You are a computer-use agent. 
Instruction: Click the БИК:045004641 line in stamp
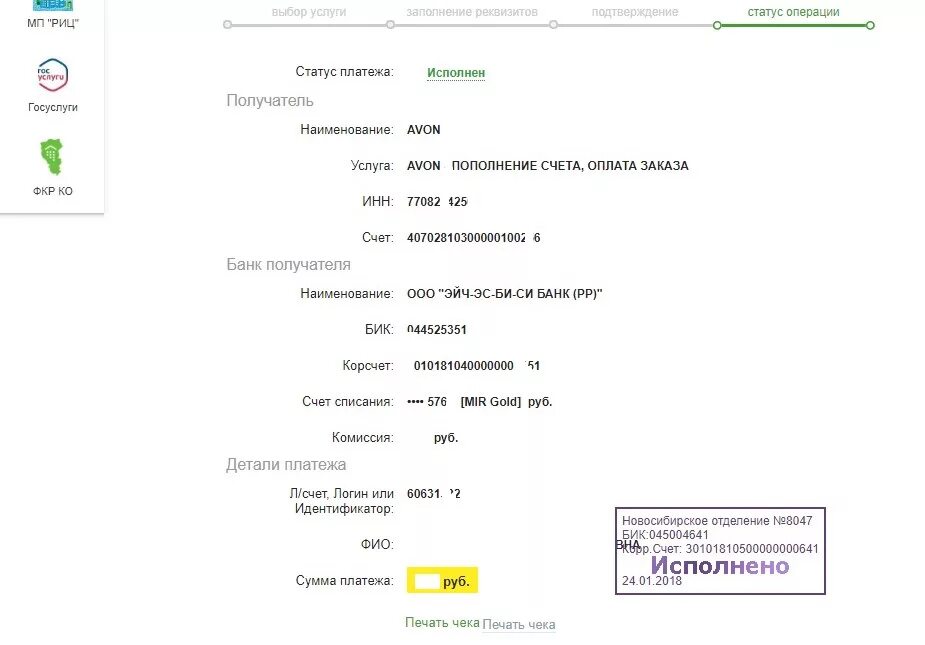[665, 535]
